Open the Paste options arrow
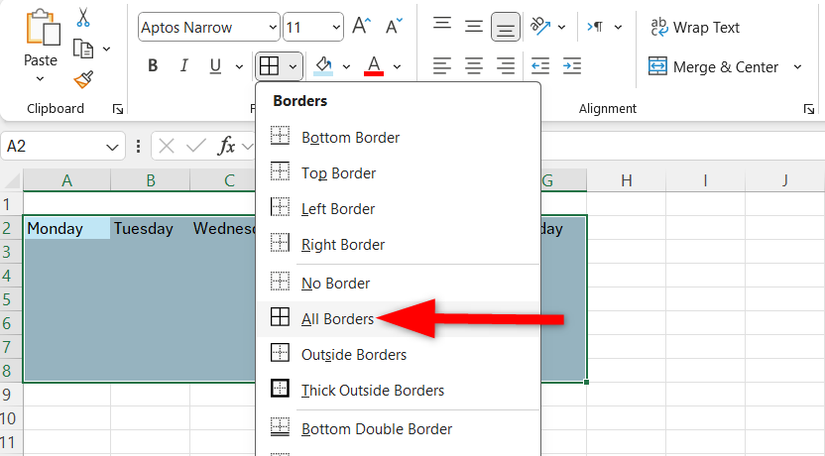The image size is (825, 456). tap(40, 79)
